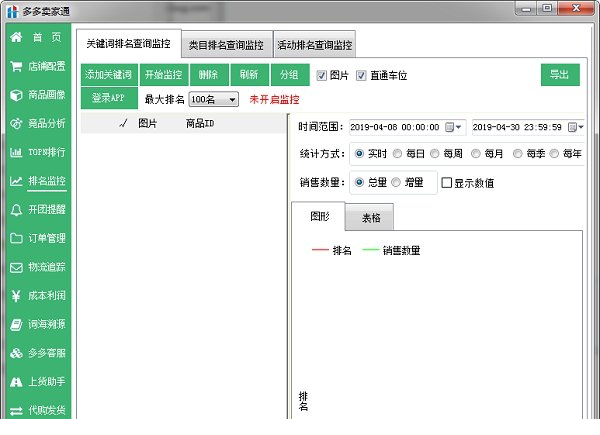Click the 图片 column header
600x435 pixels.
(148, 123)
